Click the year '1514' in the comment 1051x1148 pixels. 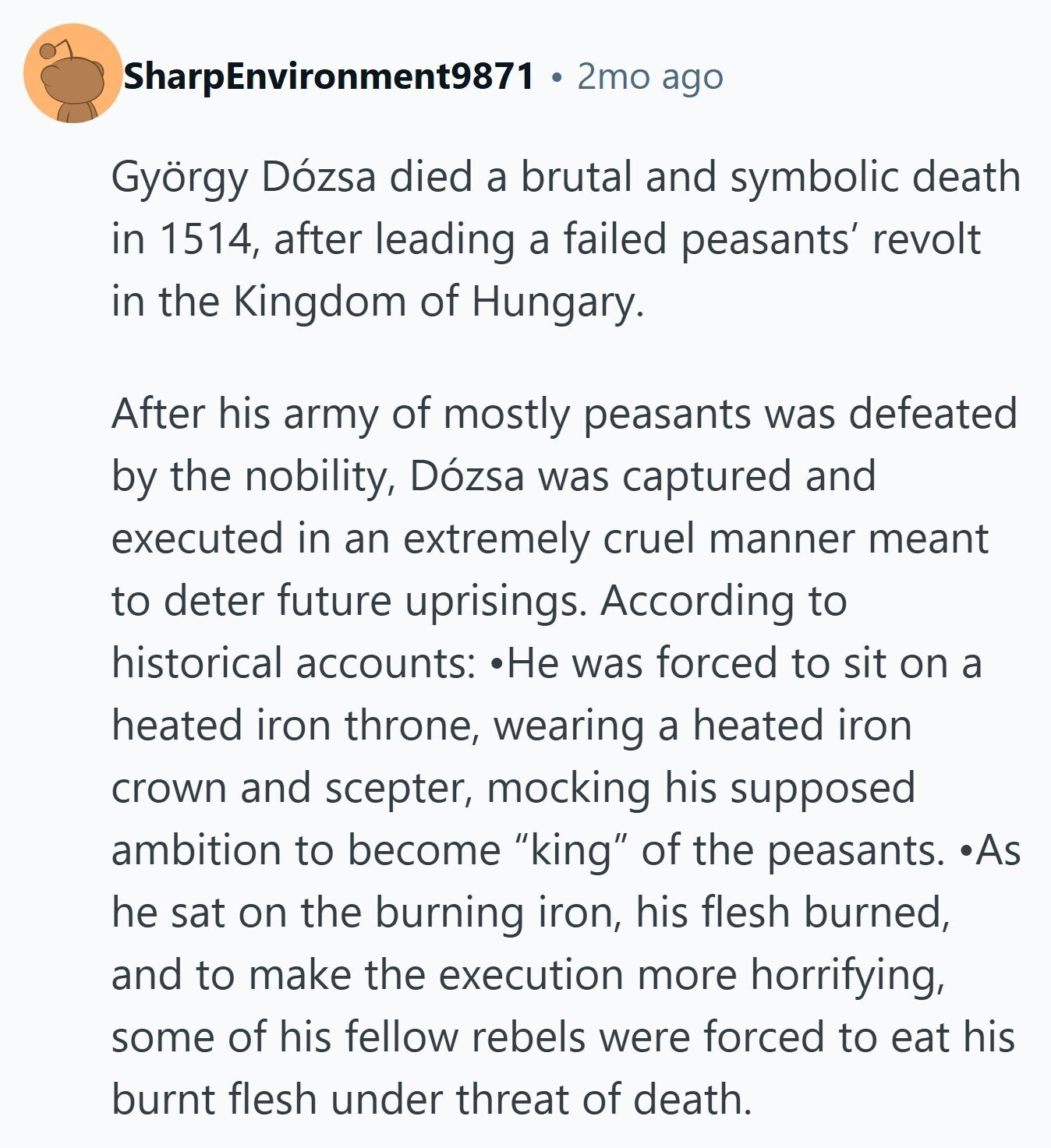203,239
